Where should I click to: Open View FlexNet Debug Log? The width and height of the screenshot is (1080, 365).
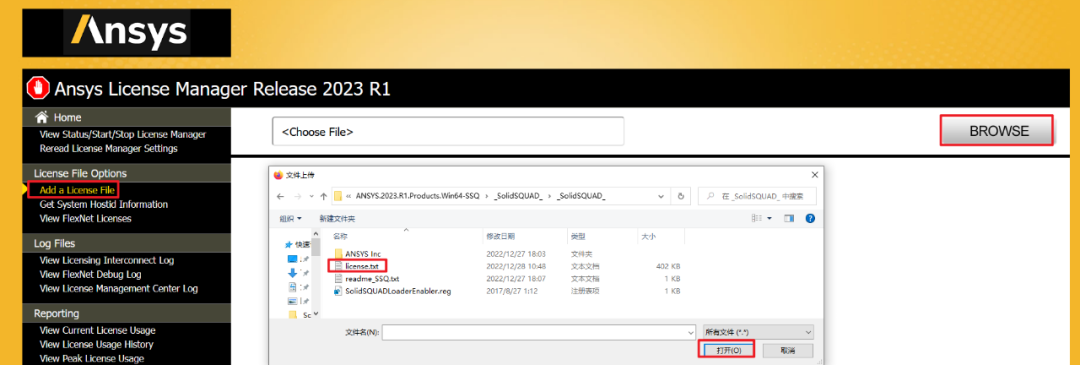90,274
